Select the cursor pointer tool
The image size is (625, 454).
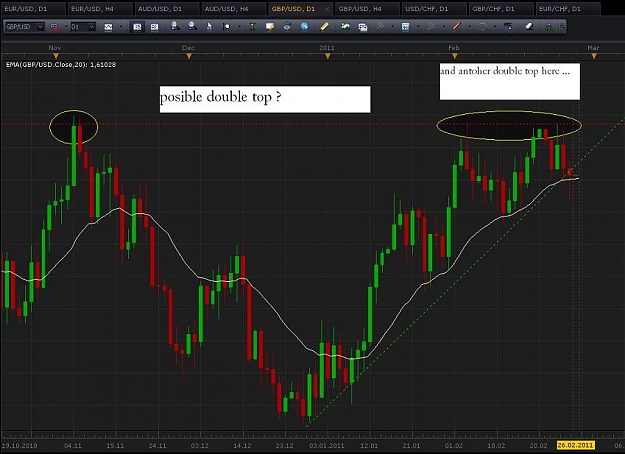pos(209,27)
